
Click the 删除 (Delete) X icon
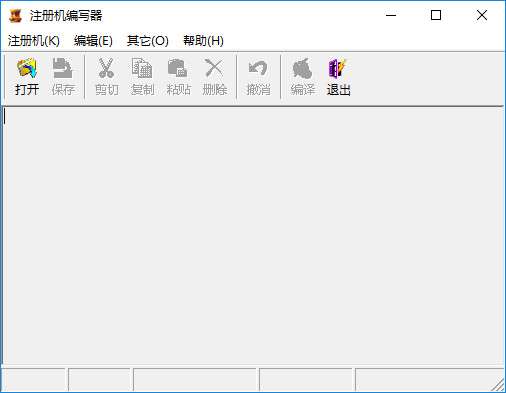214,68
